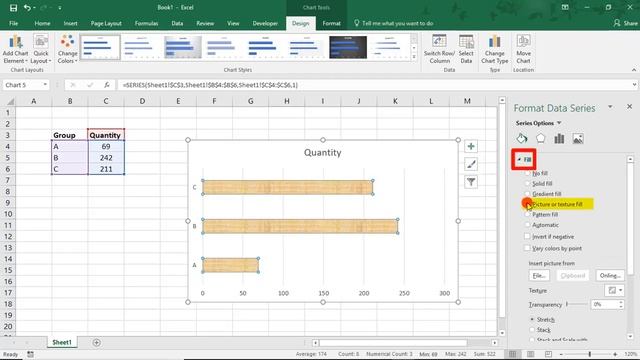Click the formula bar text
Viewport: 640px width, 360px height.
coord(210,85)
